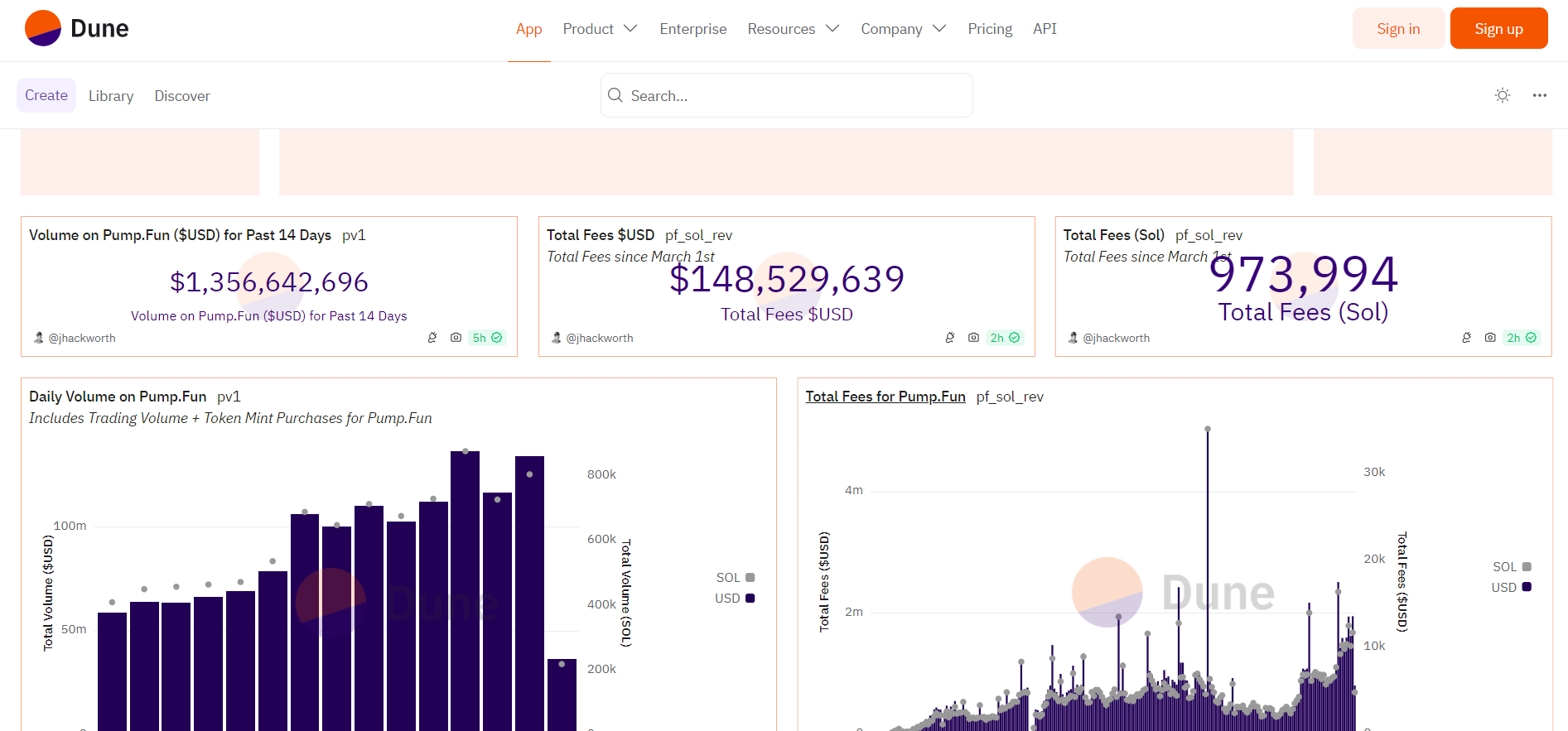Click pf_sol_rev label on Total Fees $USD card
The height and width of the screenshot is (731, 1568).
click(x=699, y=235)
